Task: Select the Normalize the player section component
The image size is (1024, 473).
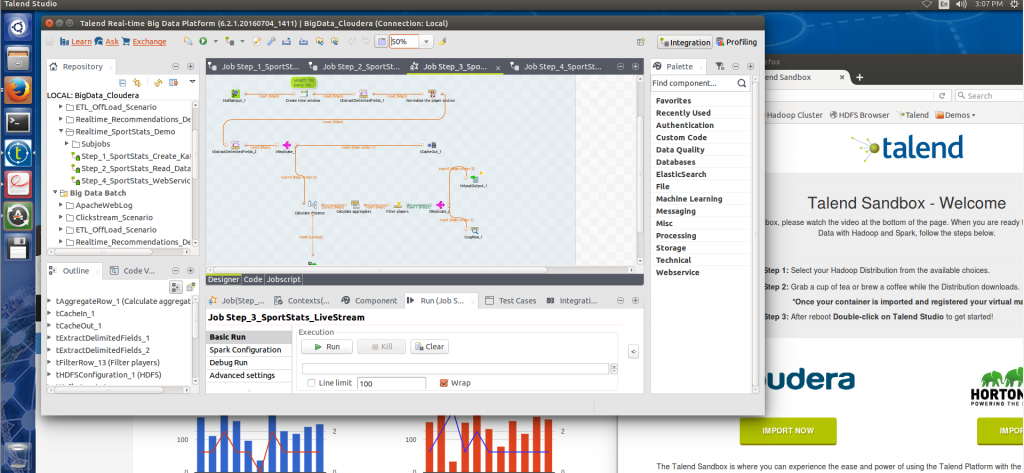Action: (x=432, y=93)
